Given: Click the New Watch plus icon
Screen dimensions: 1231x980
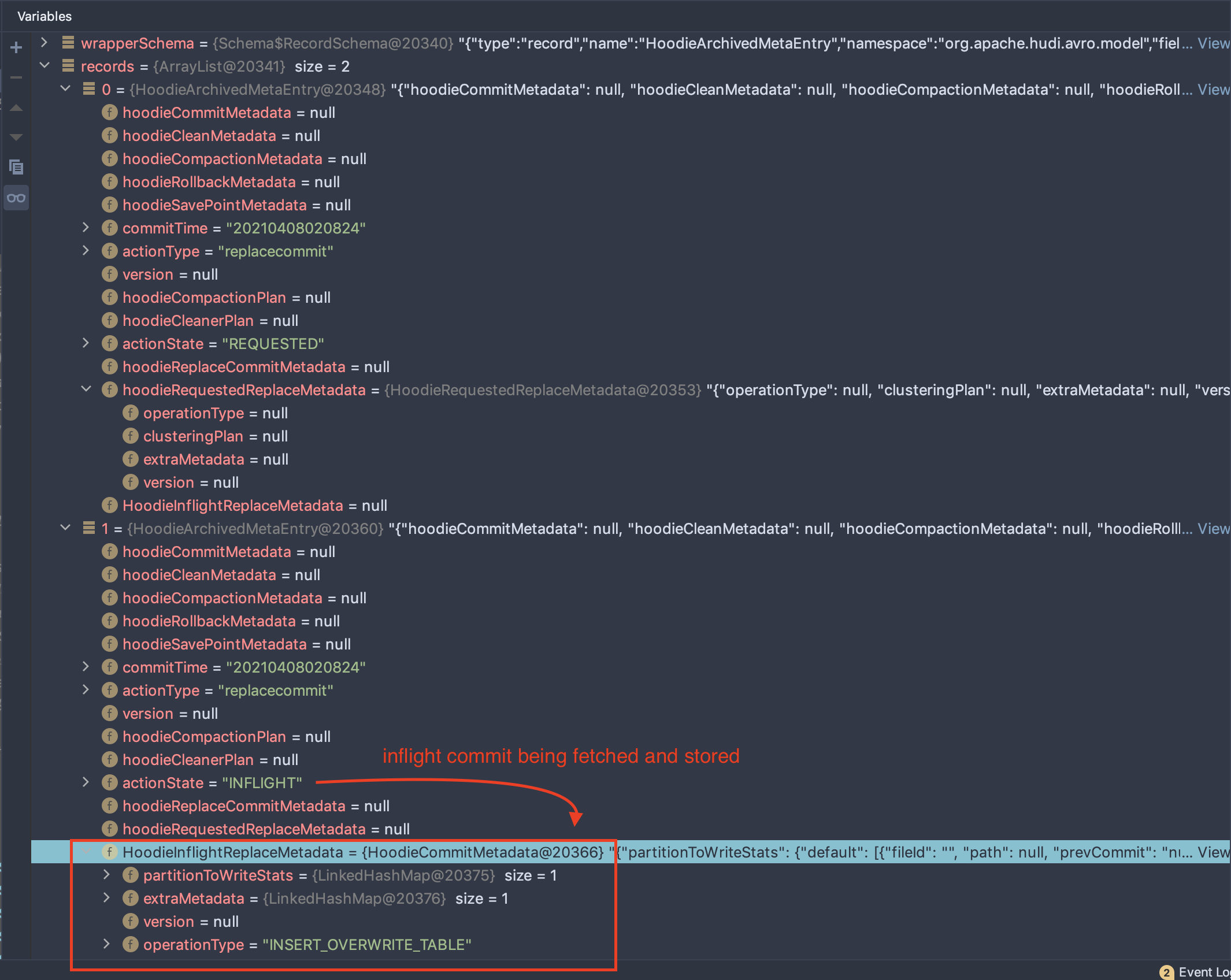Looking at the screenshot, I should click(x=16, y=47).
